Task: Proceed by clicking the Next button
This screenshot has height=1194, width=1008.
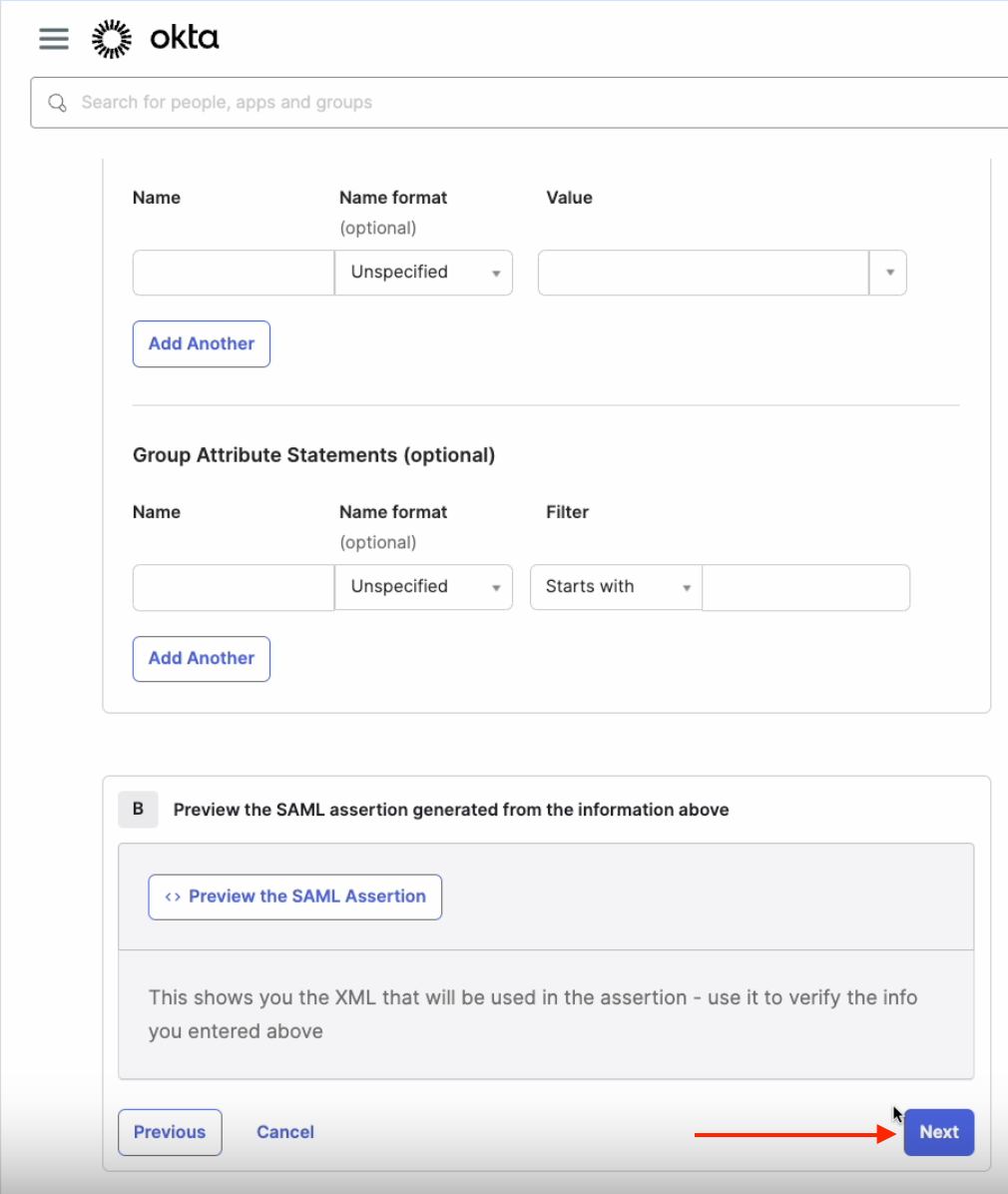Action: tap(938, 1132)
